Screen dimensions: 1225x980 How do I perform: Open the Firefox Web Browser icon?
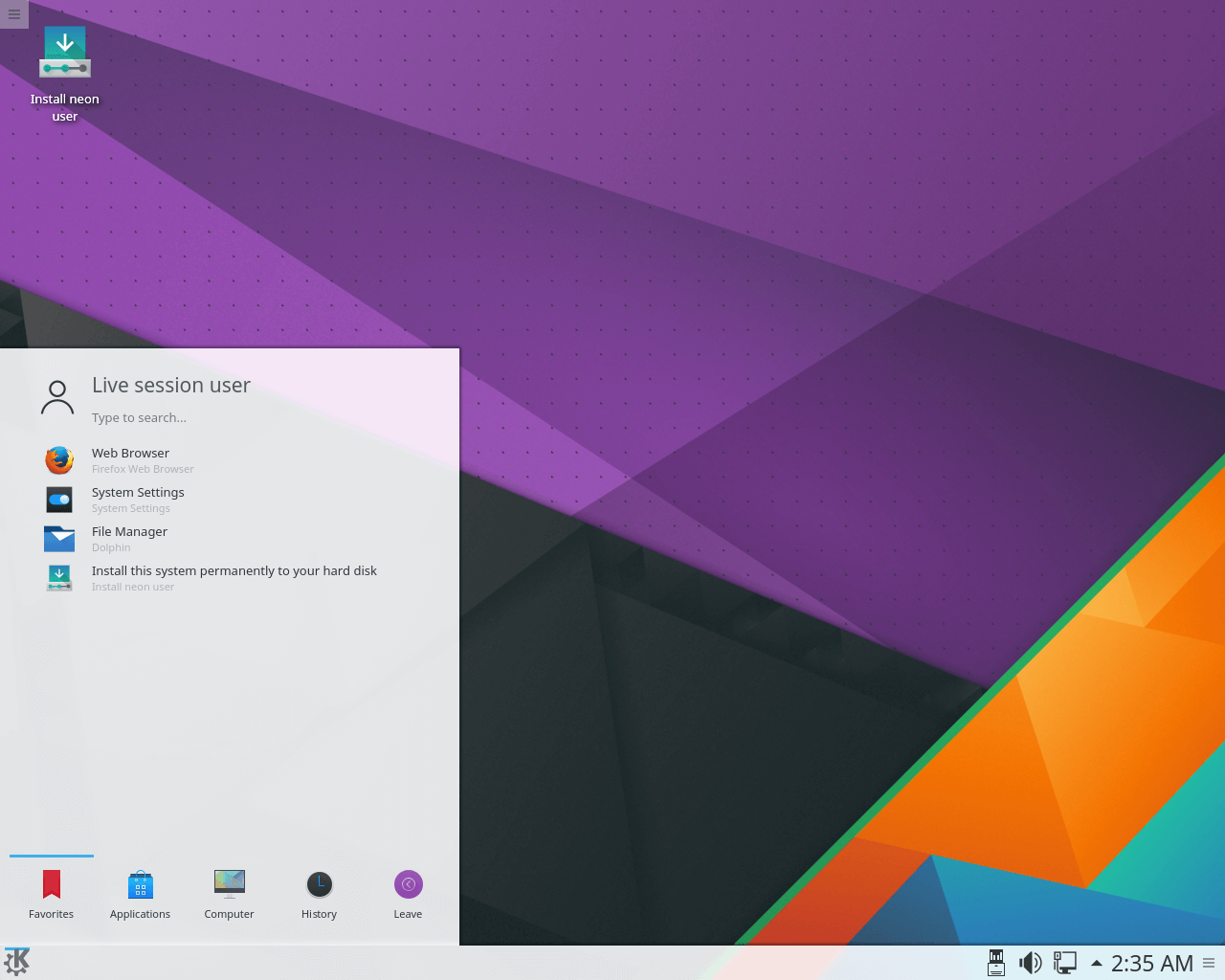click(59, 460)
